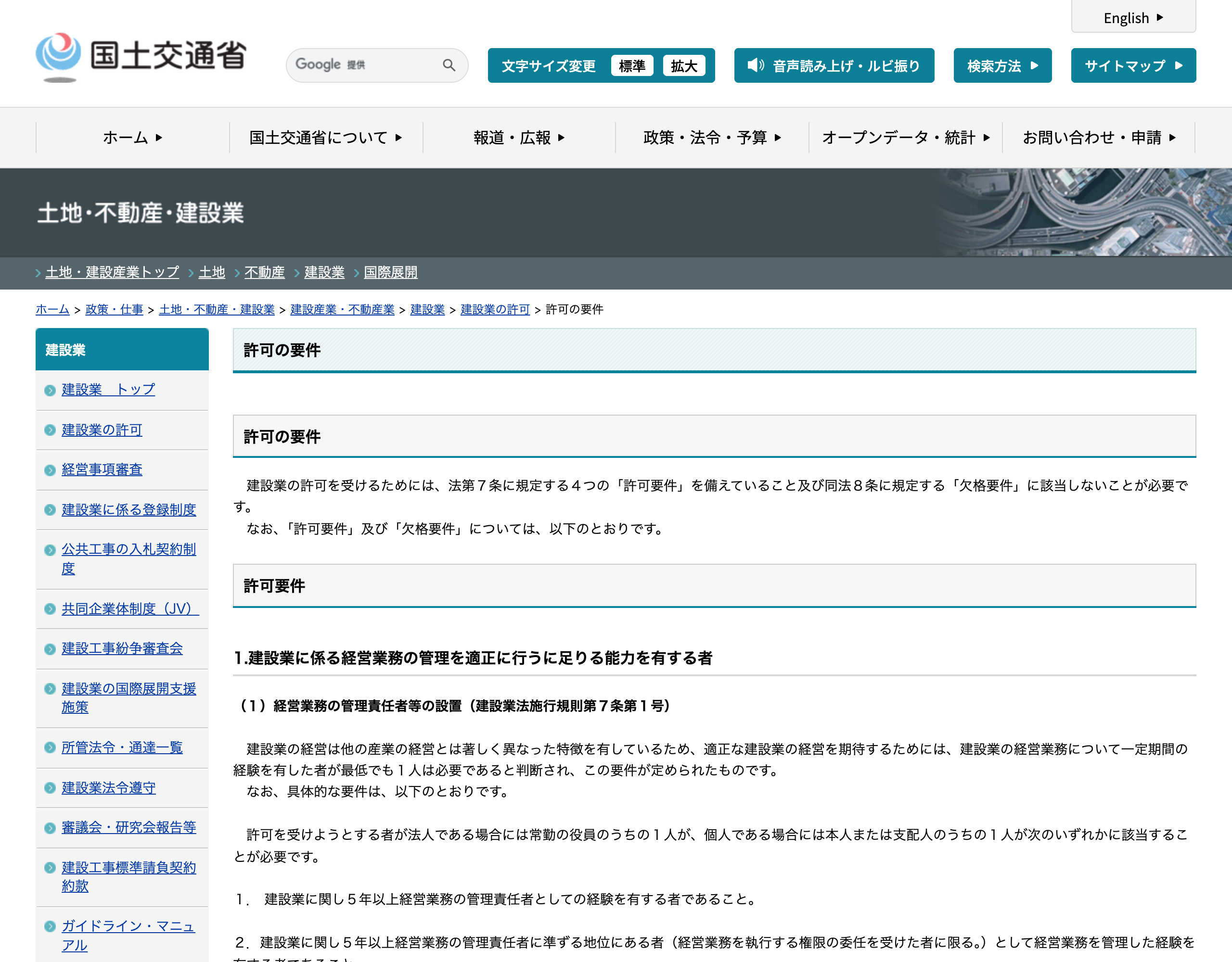Set the text size to 標準

click(x=632, y=66)
